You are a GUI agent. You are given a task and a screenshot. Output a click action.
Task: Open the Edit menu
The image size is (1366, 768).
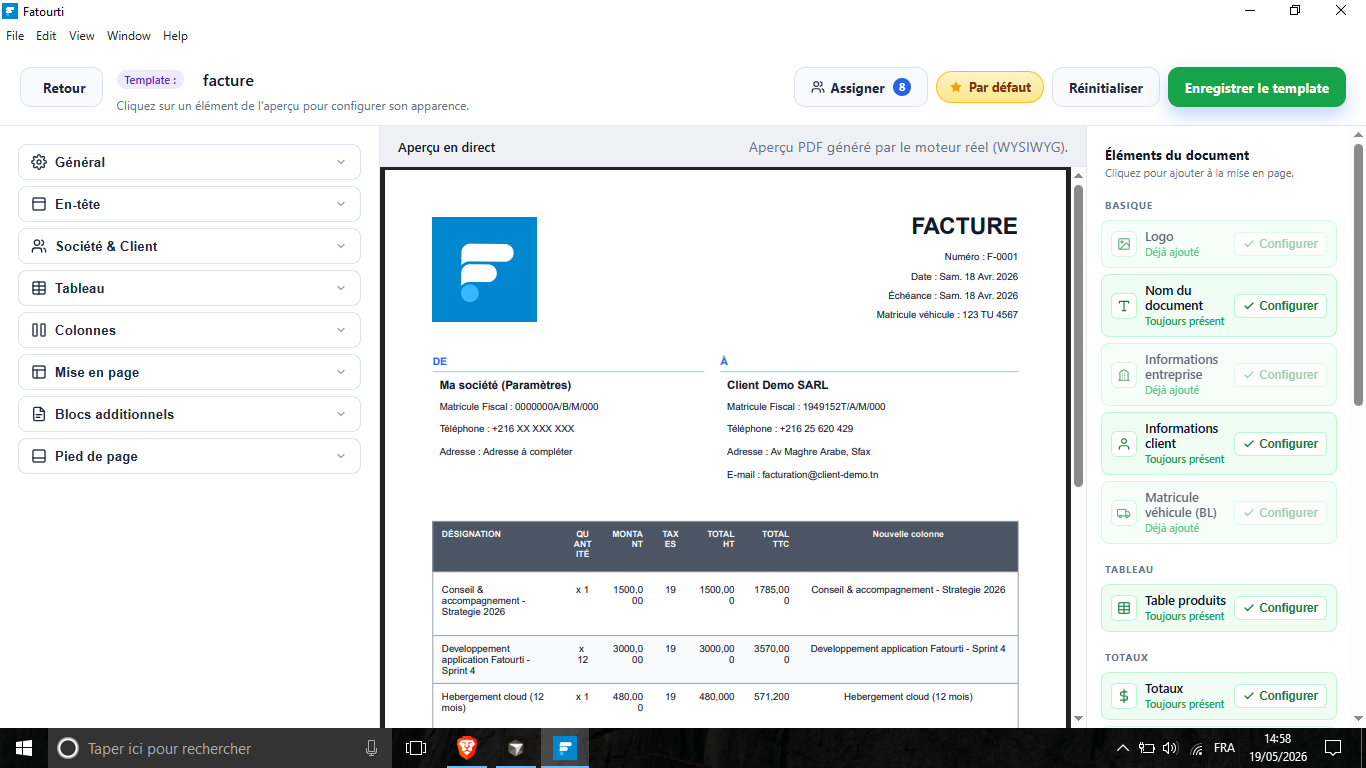46,36
